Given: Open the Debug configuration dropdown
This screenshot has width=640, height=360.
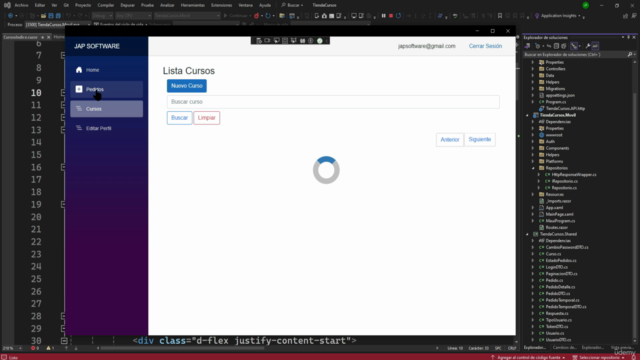Looking at the screenshot, I should tap(102, 16).
